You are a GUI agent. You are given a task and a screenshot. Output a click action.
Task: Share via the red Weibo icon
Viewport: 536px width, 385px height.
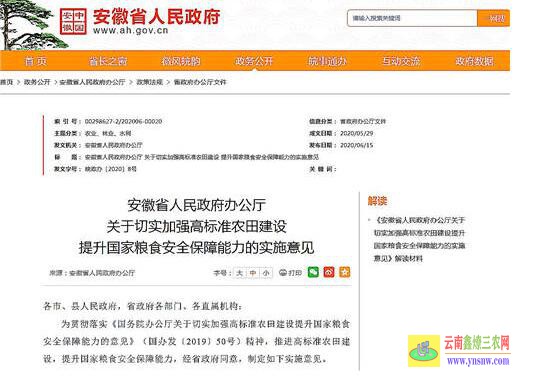(x=329, y=272)
